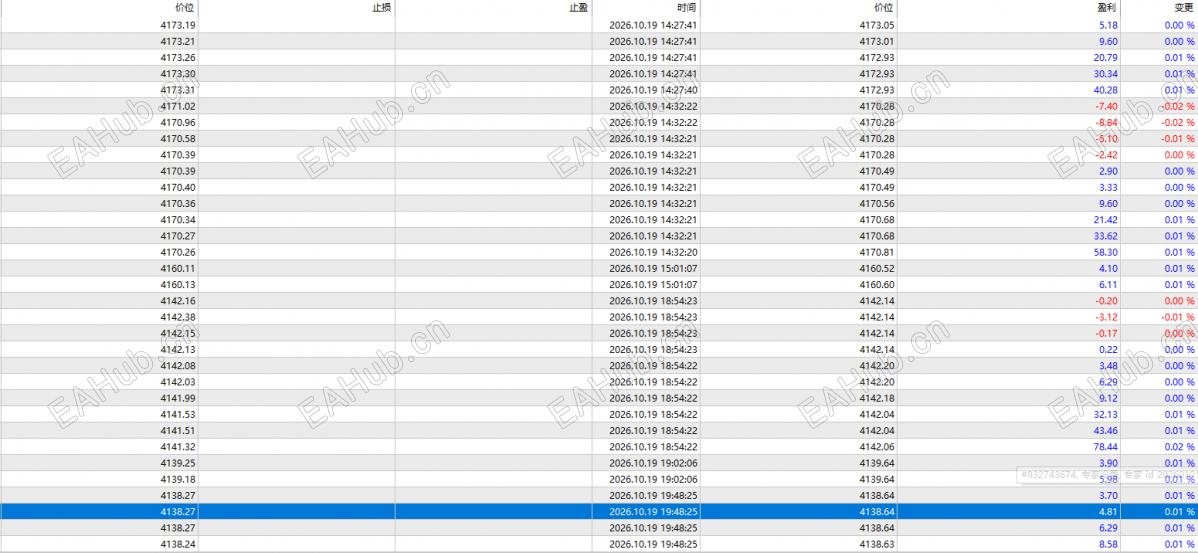Screen dimensions: 1198x553
Task: Click the close price 4173.01
Action: click(x=876, y=41)
